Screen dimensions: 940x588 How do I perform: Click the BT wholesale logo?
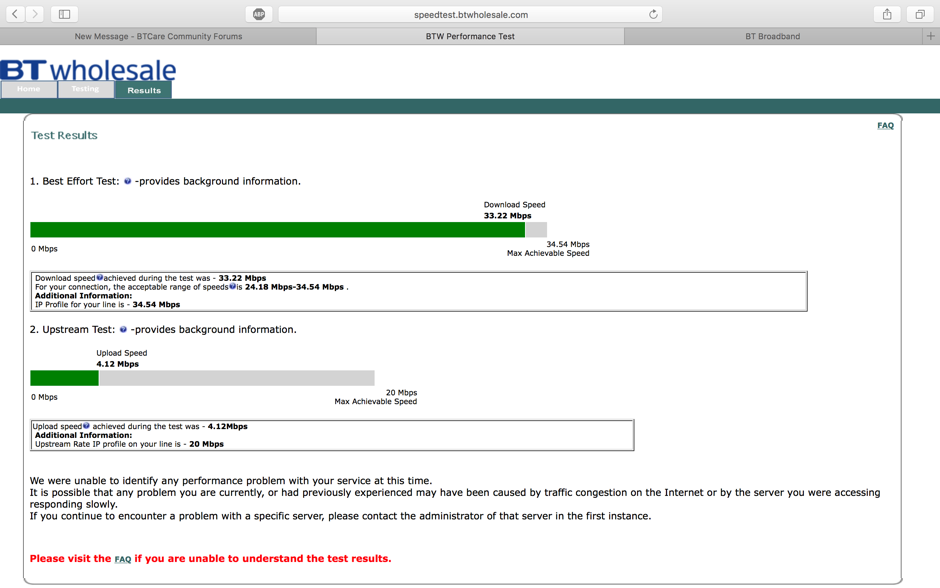click(88, 70)
